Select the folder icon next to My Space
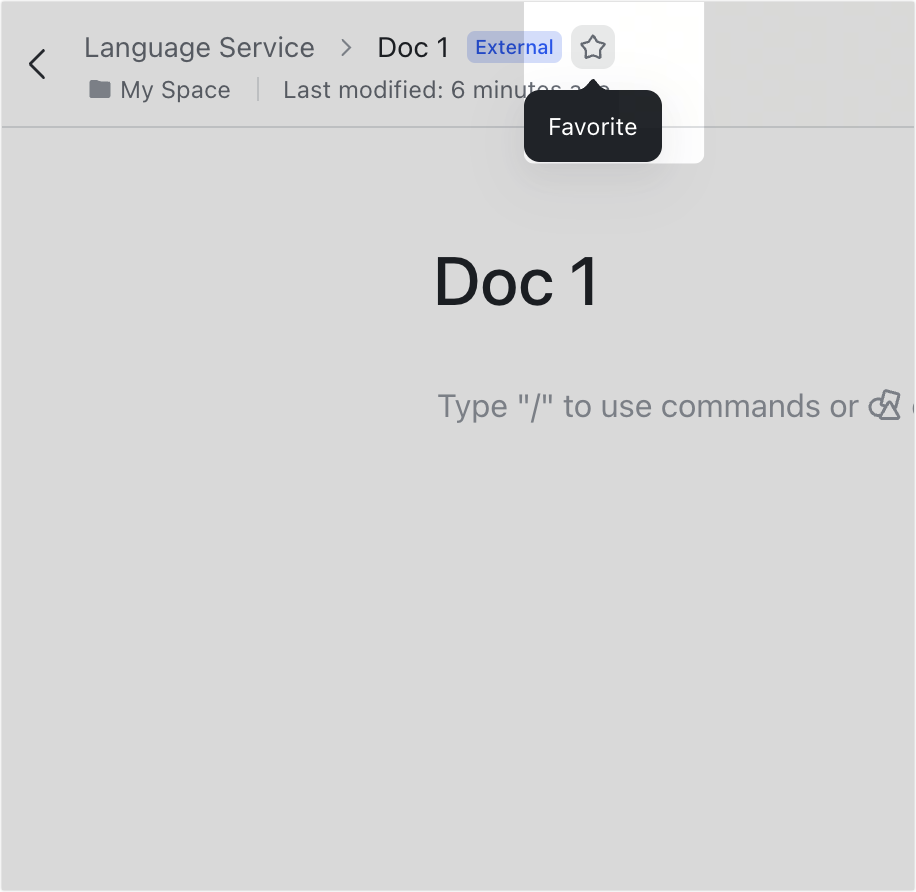The image size is (916, 892). [x=99, y=89]
